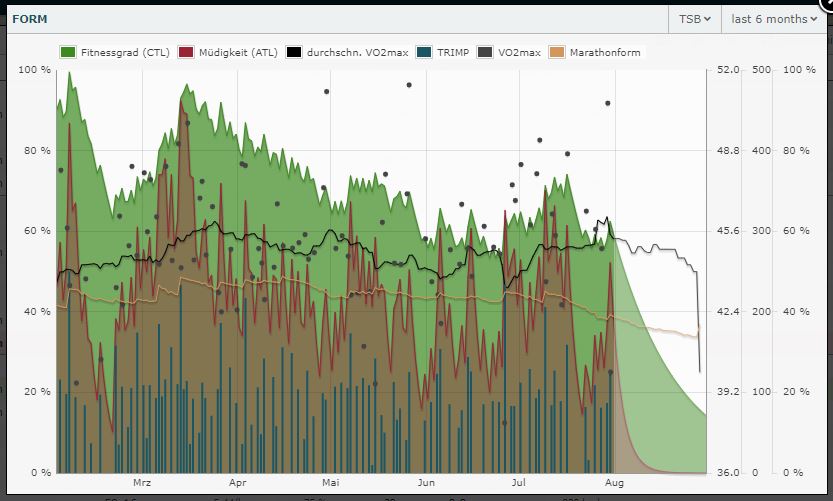This screenshot has width=833, height=501.
Task: Close the chart overlay with the X
Action: coord(827,3)
